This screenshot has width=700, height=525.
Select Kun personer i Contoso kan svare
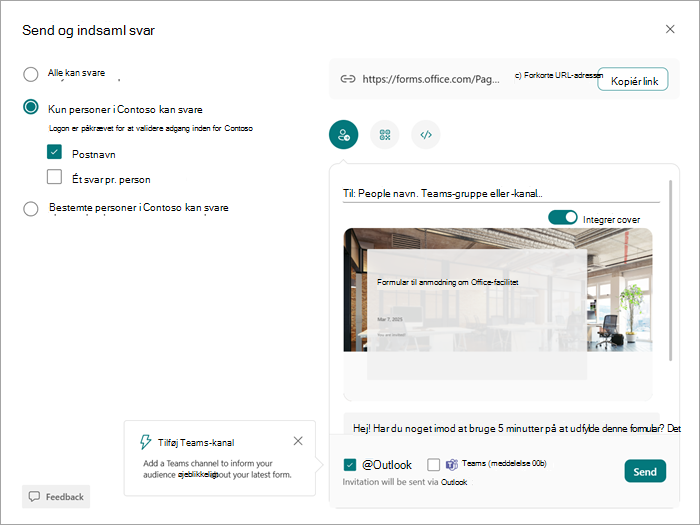(x=31, y=107)
